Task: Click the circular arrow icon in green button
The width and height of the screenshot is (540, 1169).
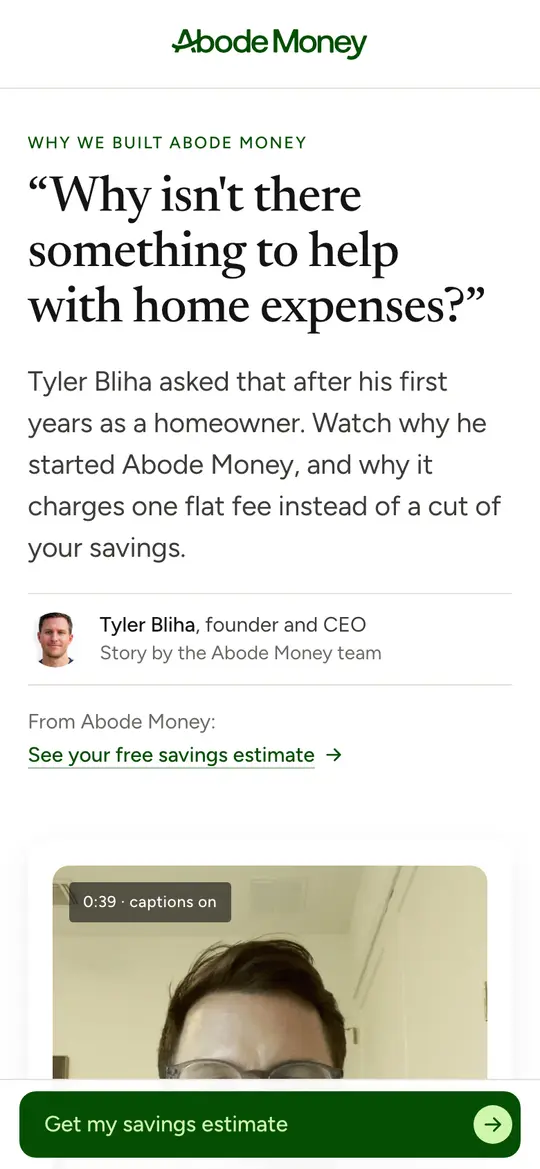Action: pyautogui.click(x=492, y=1124)
